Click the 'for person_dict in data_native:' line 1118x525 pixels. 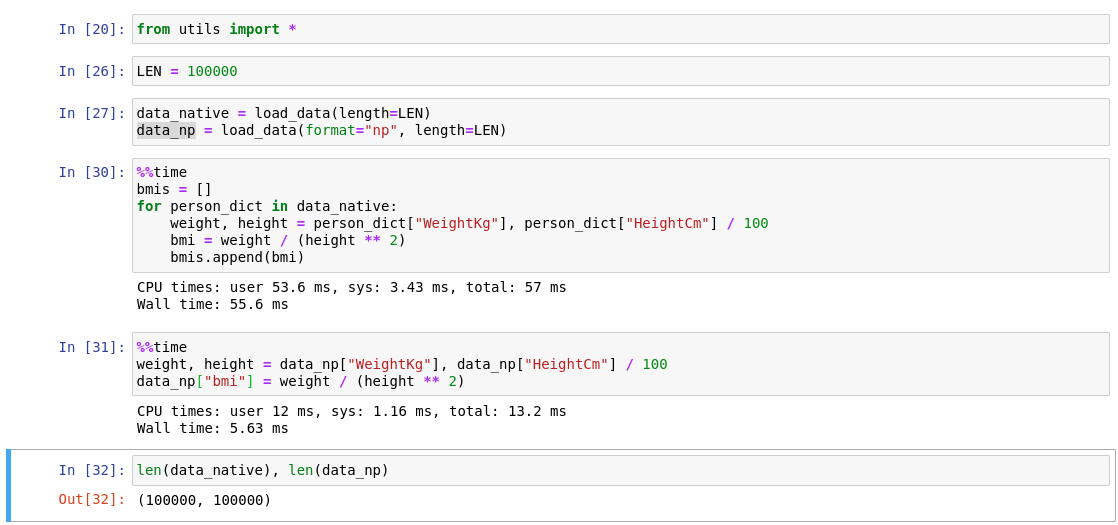pyautogui.click(x=267, y=207)
